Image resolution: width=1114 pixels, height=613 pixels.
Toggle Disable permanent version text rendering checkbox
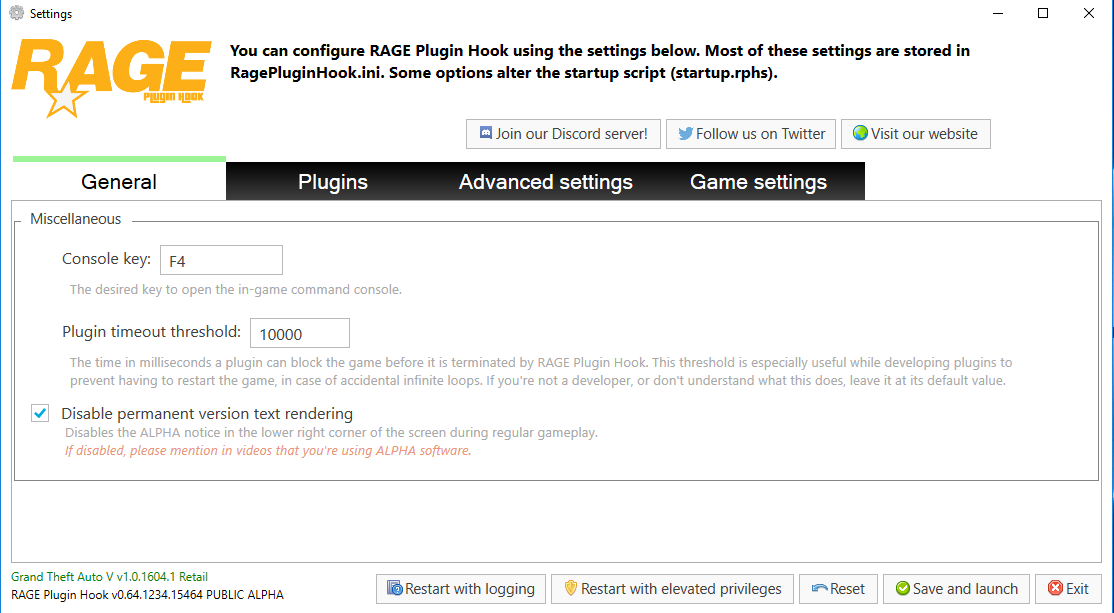[x=40, y=413]
